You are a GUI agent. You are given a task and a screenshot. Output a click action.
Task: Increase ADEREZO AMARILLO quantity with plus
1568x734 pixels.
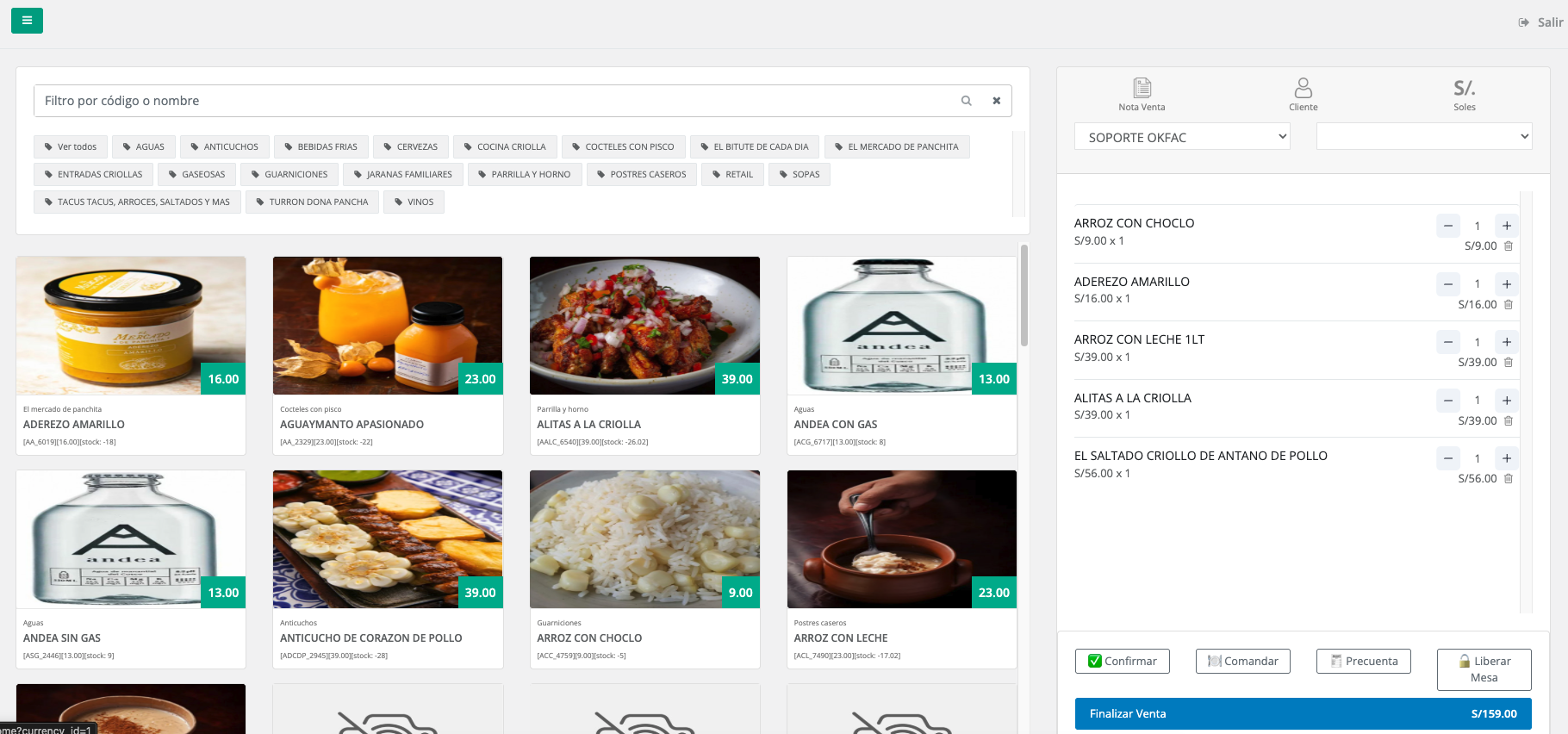tap(1506, 284)
